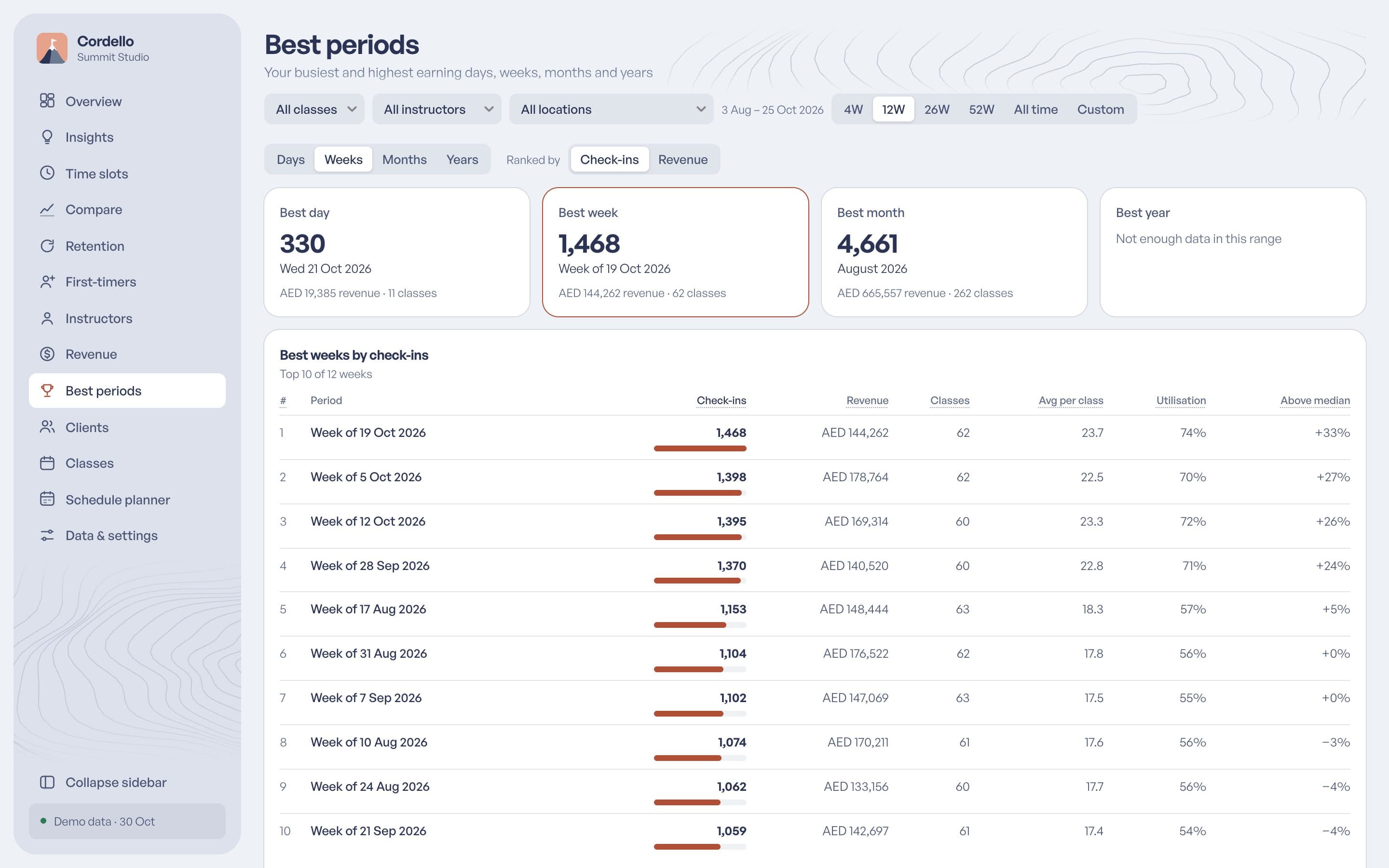Click the Demo data 30 Oct badge
Viewport: 1389px width, 868px height.
(127, 822)
